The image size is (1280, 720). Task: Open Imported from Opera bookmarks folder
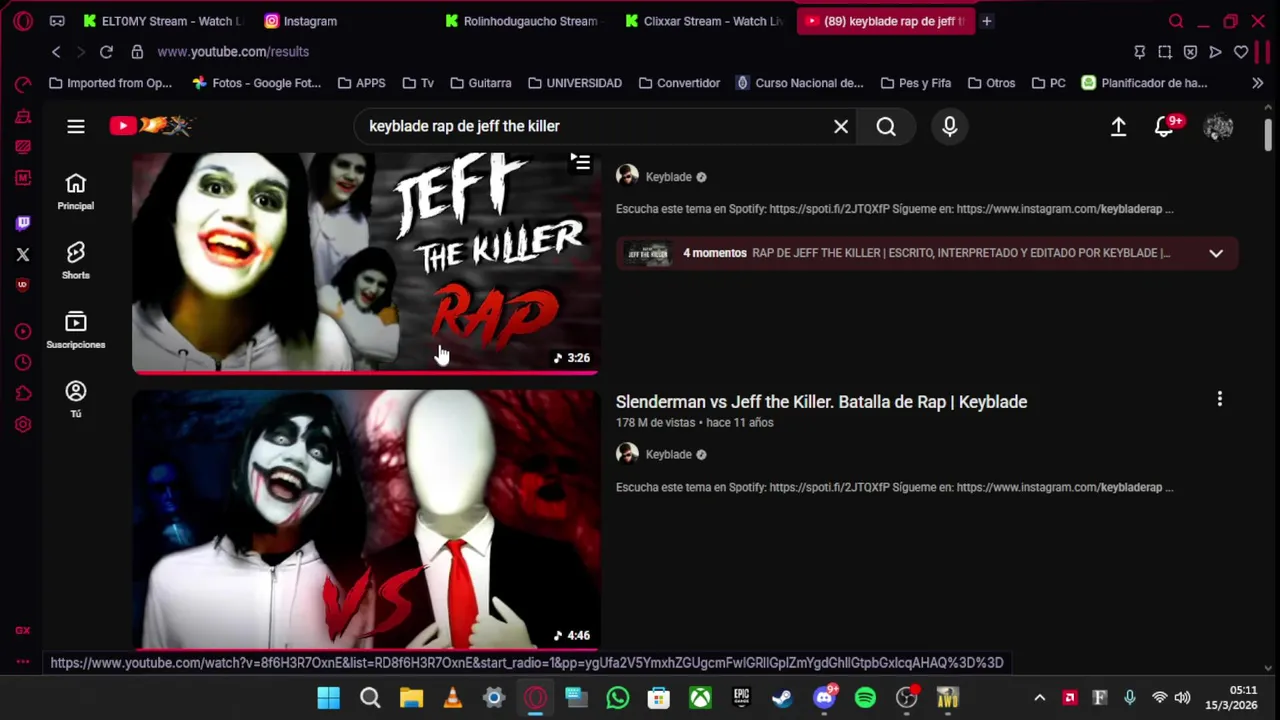pos(110,83)
